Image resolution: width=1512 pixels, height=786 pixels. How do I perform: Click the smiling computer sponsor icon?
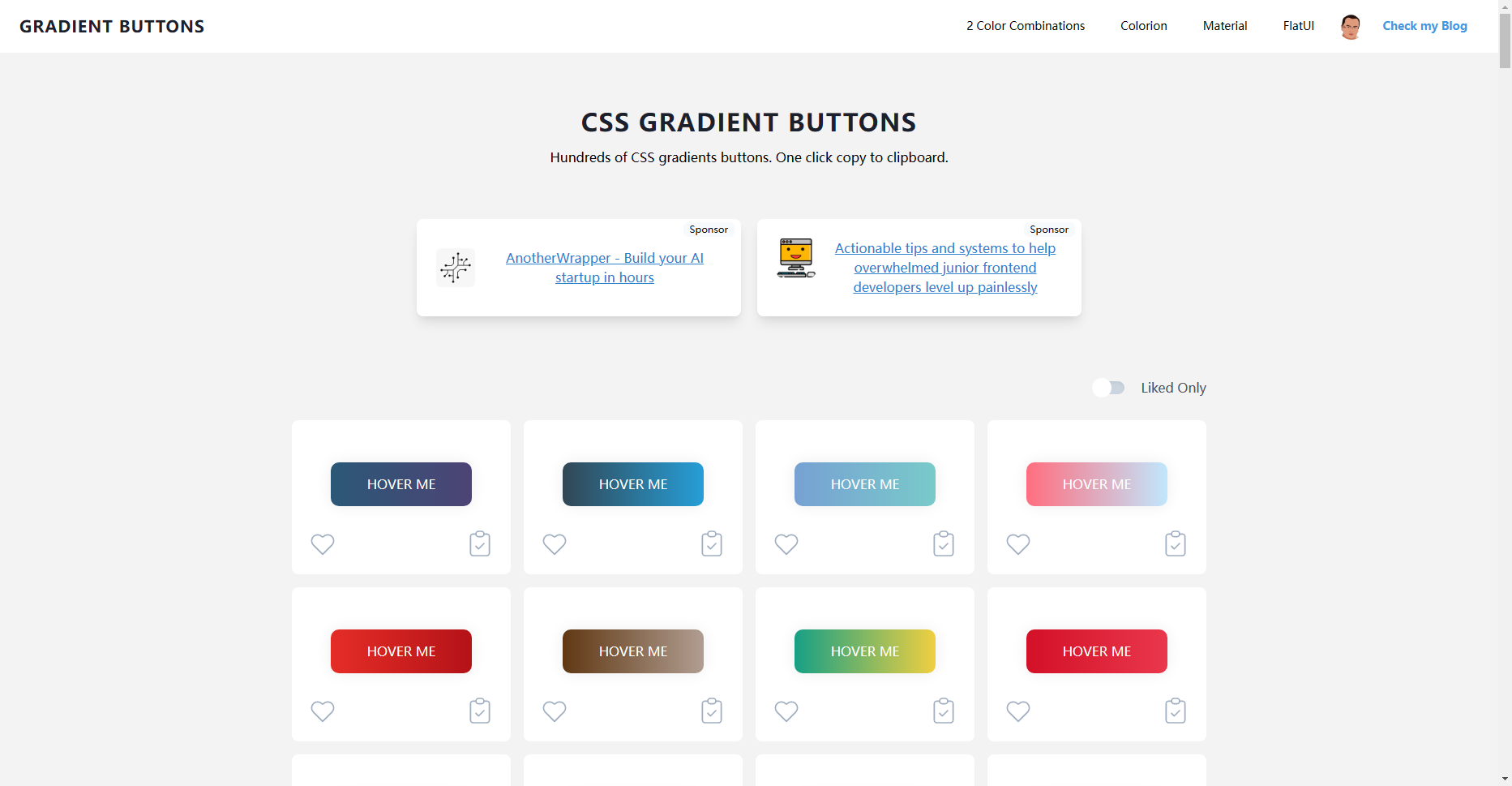pos(796,258)
